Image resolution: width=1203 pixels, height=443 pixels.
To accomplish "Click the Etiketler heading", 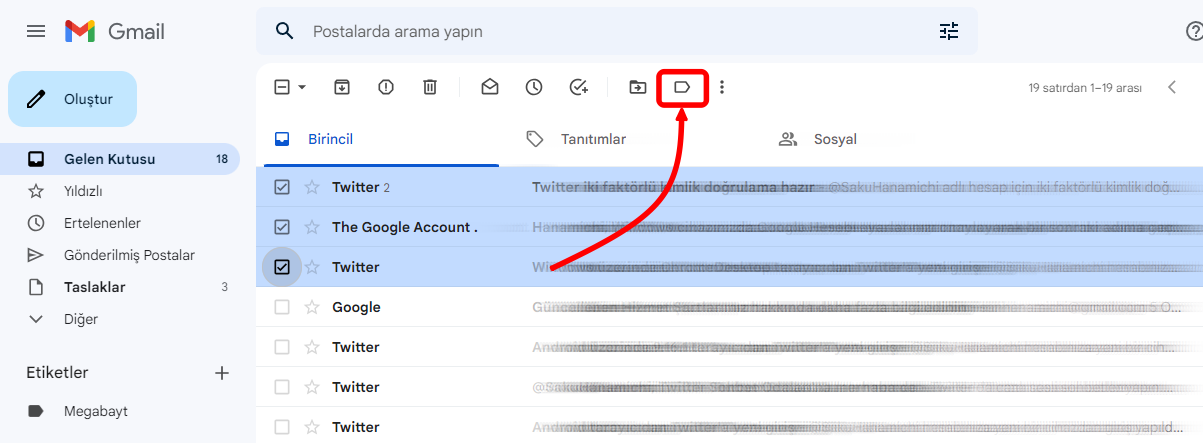I will (x=57, y=373).
